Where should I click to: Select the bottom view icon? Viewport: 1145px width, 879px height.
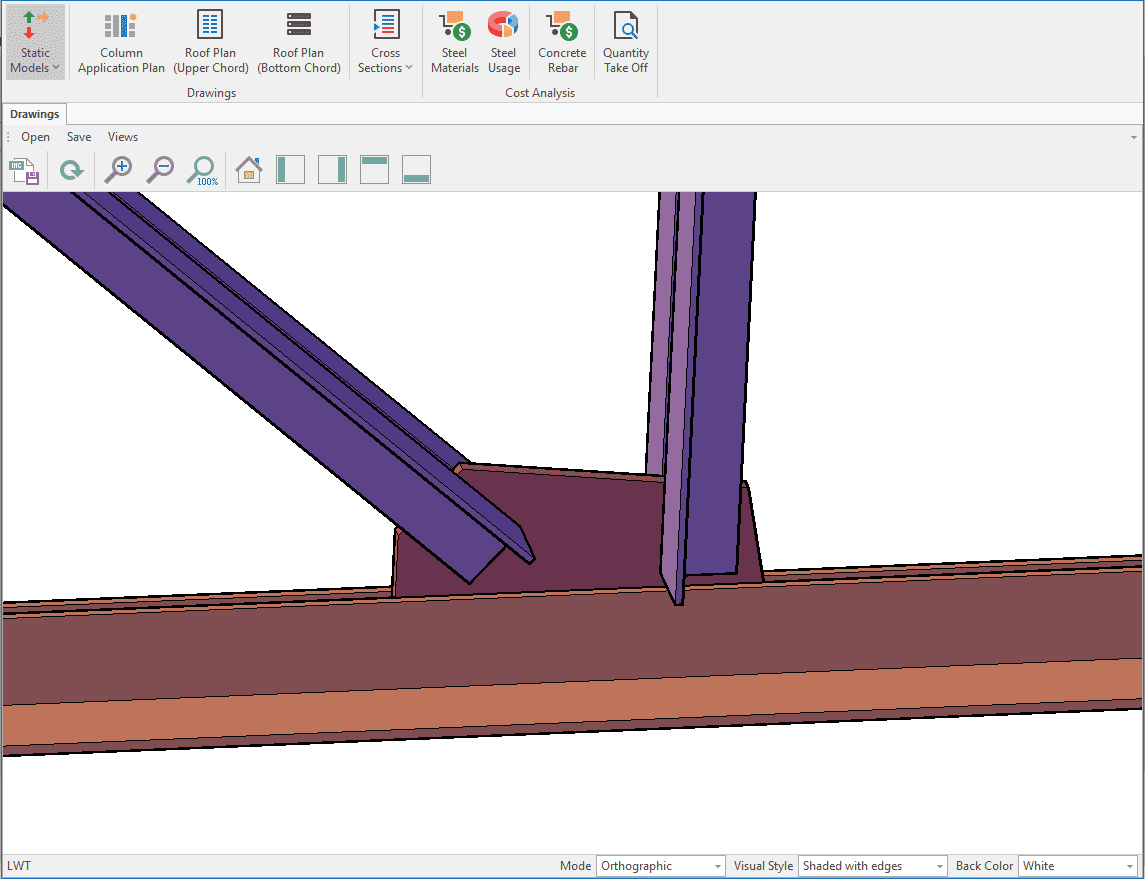pos(416,170)
